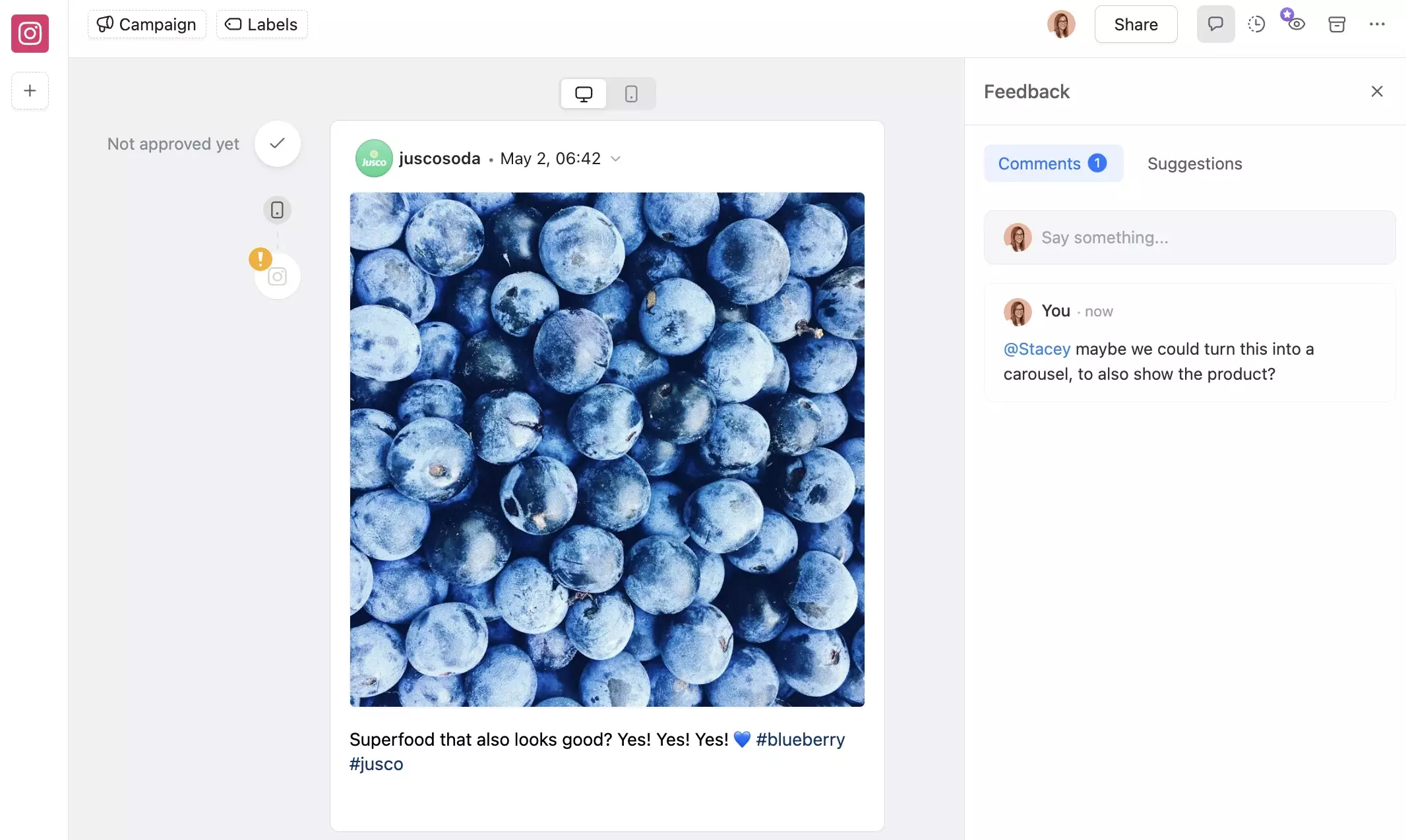The height and width of the screenshot is (840, 1406).
Task: Click the @Stacey mention in comment
Action: 1037,349
